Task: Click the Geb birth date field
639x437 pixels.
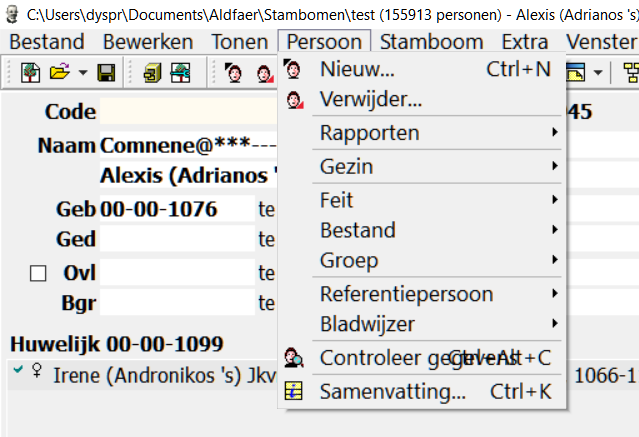Action: (x=176, y=209)
